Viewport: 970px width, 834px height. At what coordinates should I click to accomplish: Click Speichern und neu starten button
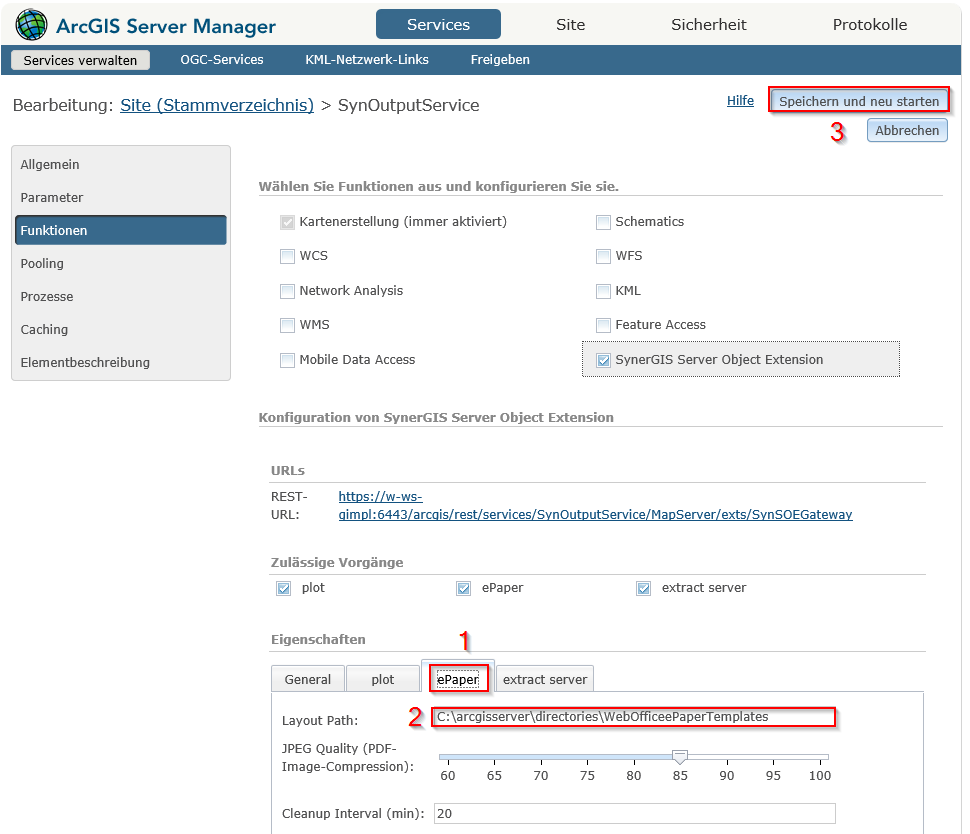click(858, 101)
